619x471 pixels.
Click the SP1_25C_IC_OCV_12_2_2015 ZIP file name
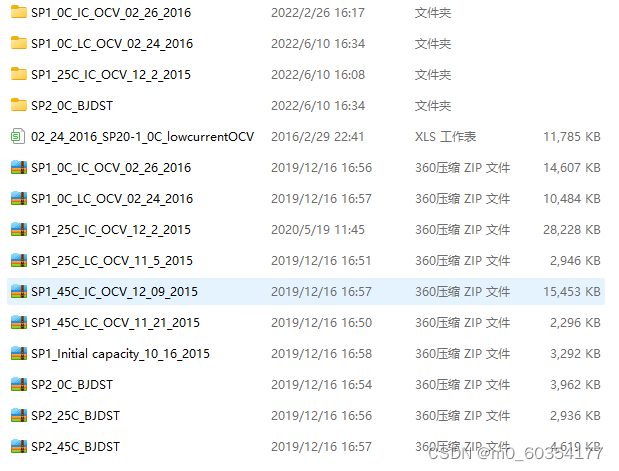tap(111, 229)
